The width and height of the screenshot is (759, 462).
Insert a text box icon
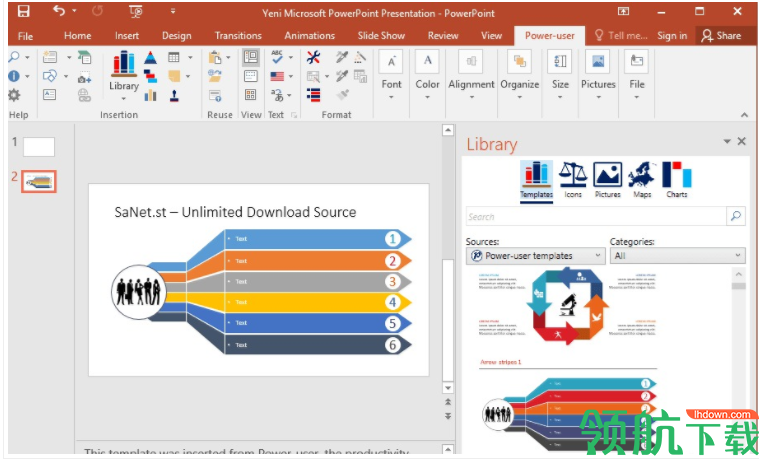(50, 94)
